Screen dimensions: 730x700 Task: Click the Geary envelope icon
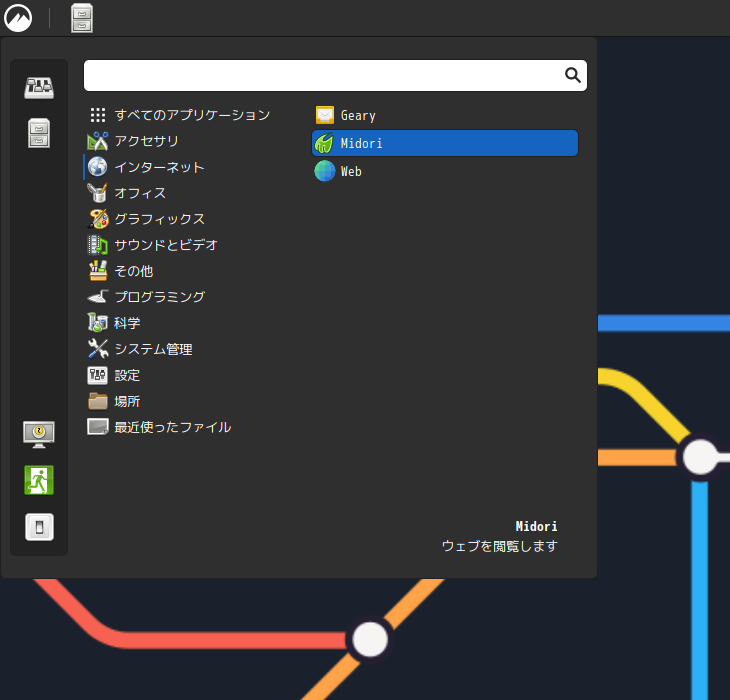325,115
